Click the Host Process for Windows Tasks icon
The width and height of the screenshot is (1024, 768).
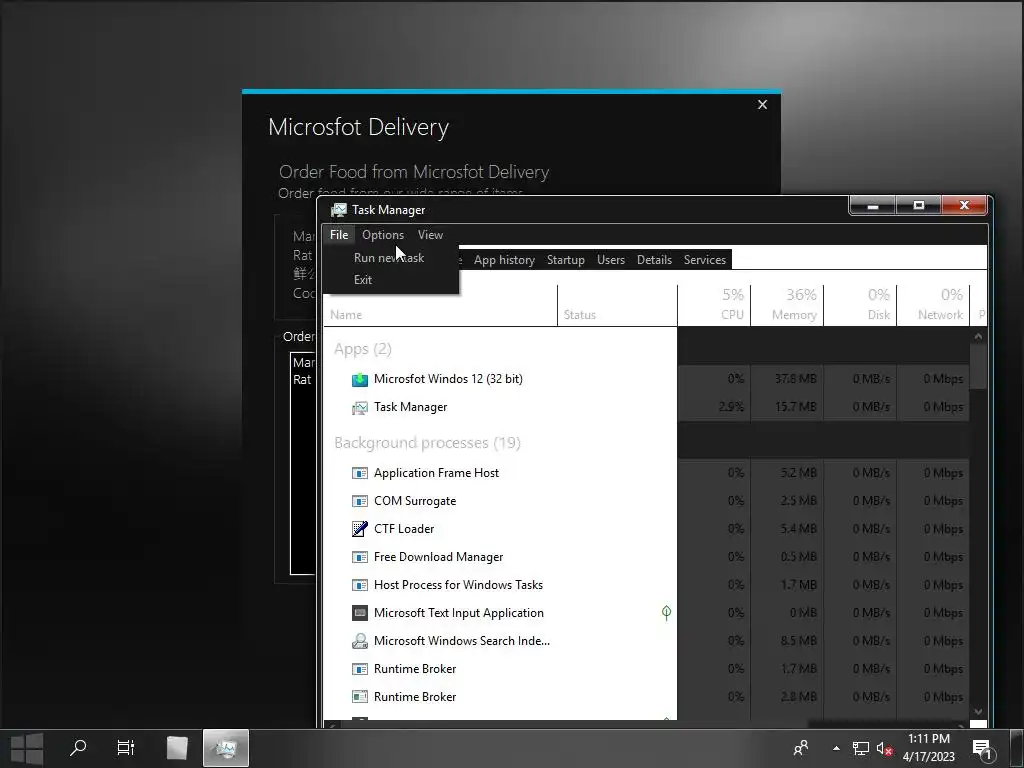tap(360, 585)
